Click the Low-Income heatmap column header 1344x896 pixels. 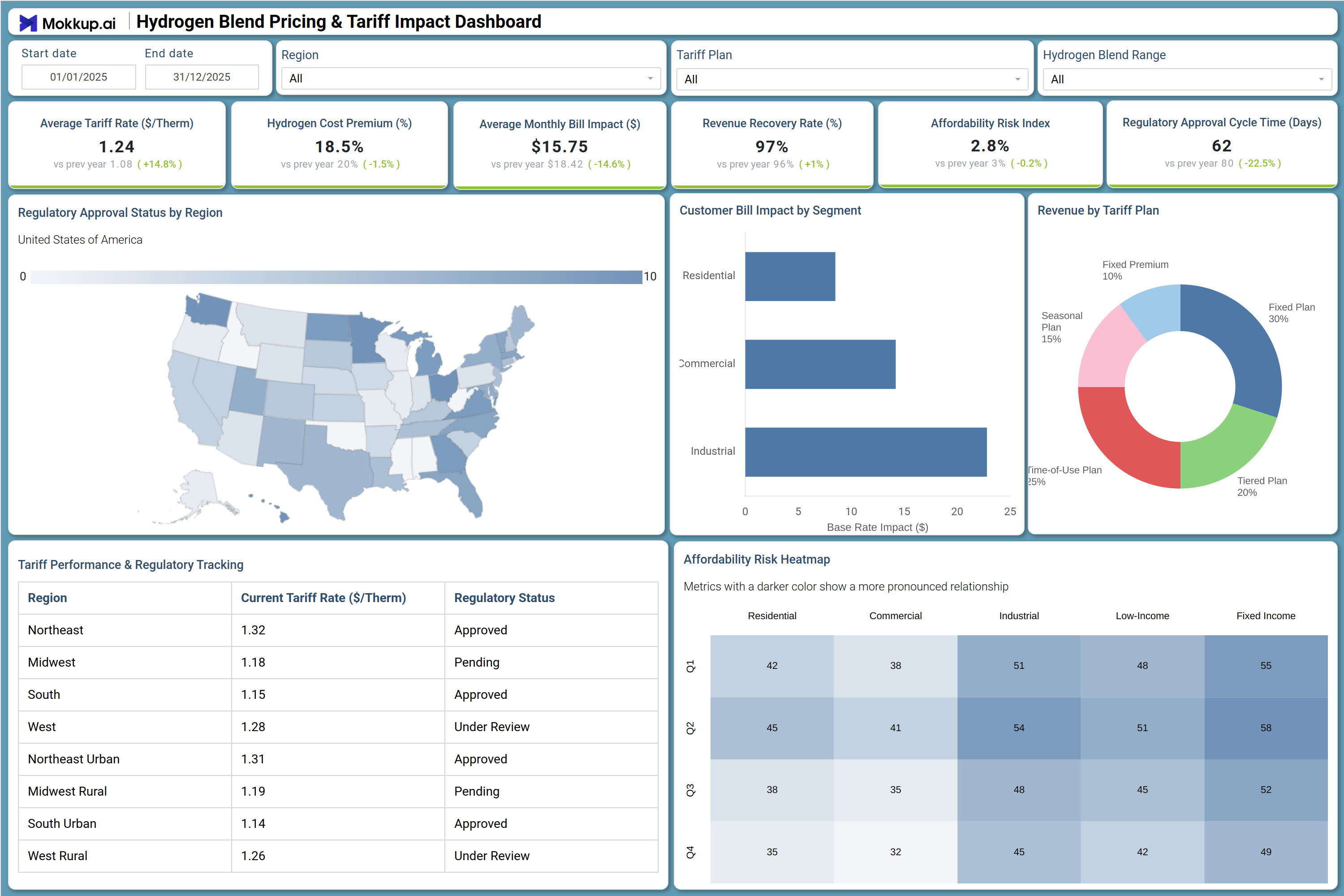[1142, 616]
